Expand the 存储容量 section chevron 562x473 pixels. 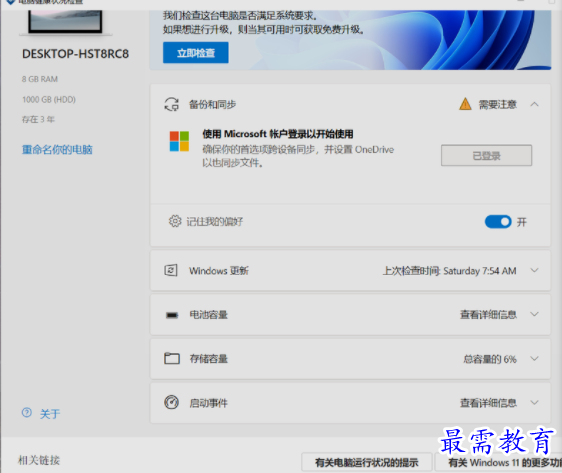click(x=534, y=359)
